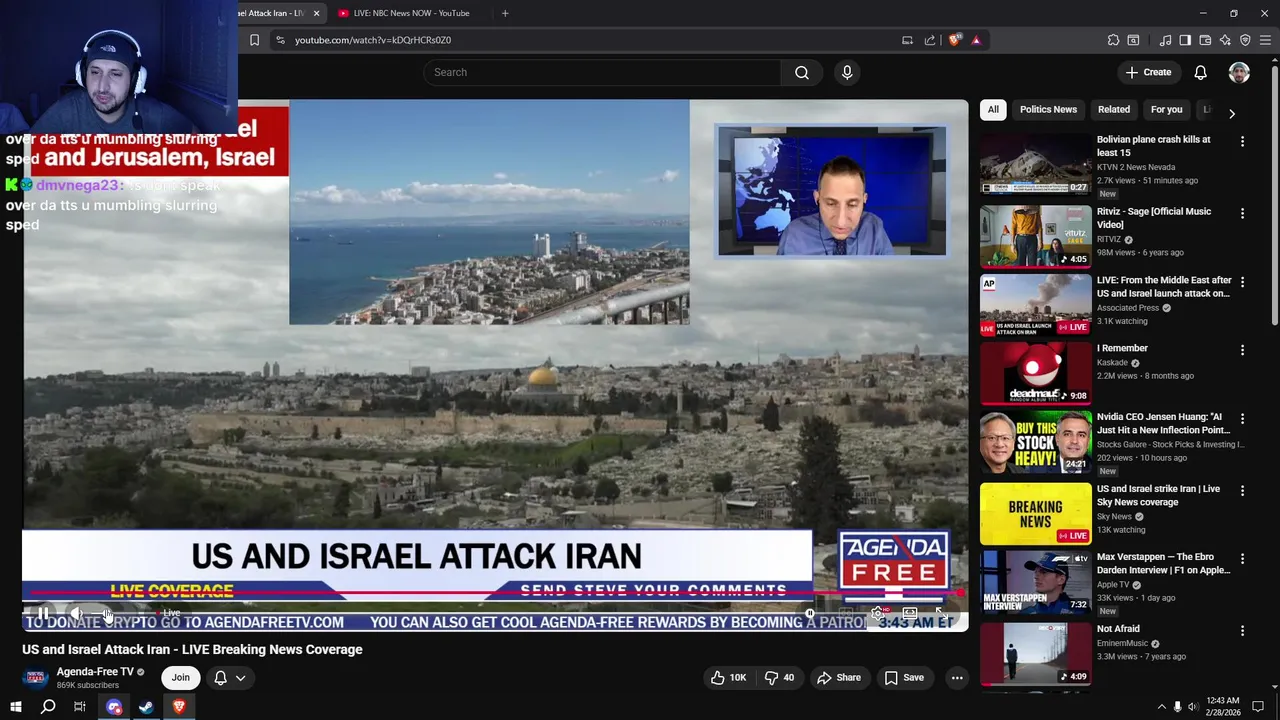Open menu for Associated Press live video
Screen dimensions: 1280x720
coord(1242,283)
